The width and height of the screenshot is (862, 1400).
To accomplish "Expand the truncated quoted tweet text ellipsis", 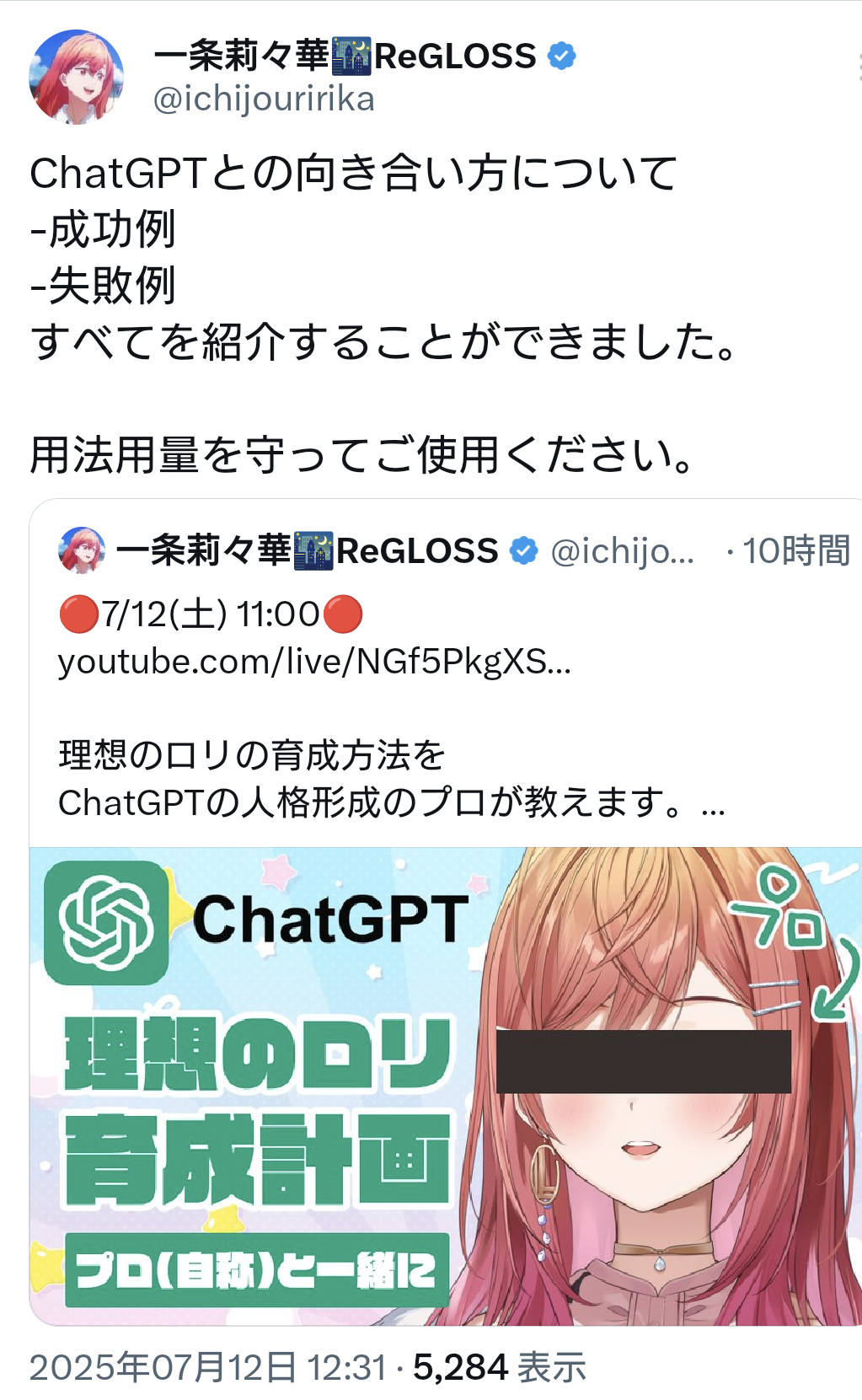I will point(713,806).
